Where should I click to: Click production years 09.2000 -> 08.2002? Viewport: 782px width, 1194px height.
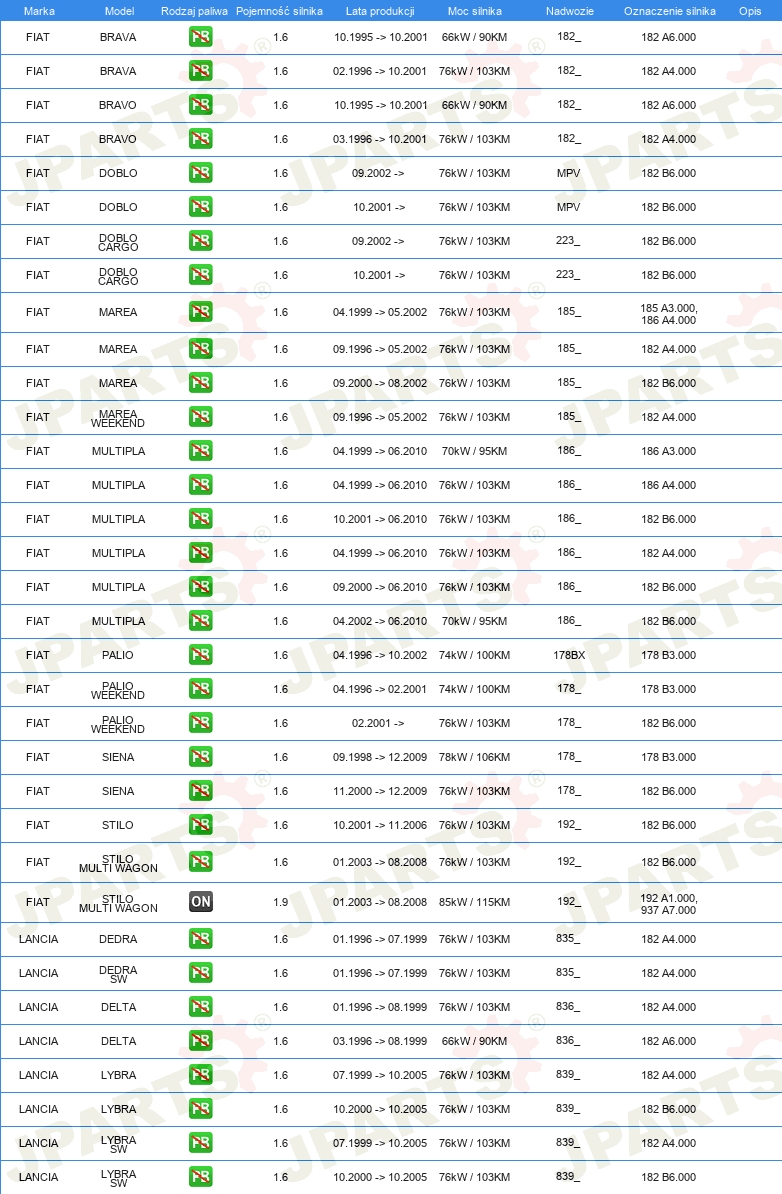click(380, 383)
